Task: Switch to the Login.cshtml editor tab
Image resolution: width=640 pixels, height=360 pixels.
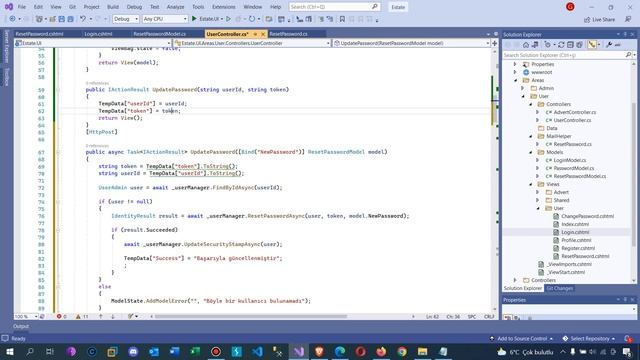Action: click(x=98, y=34)
